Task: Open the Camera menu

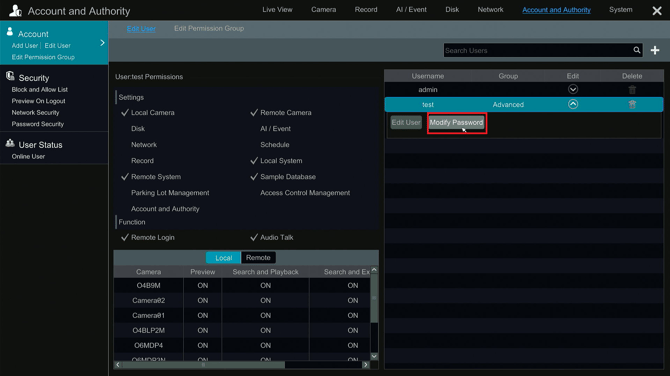Action: [323, 9]
